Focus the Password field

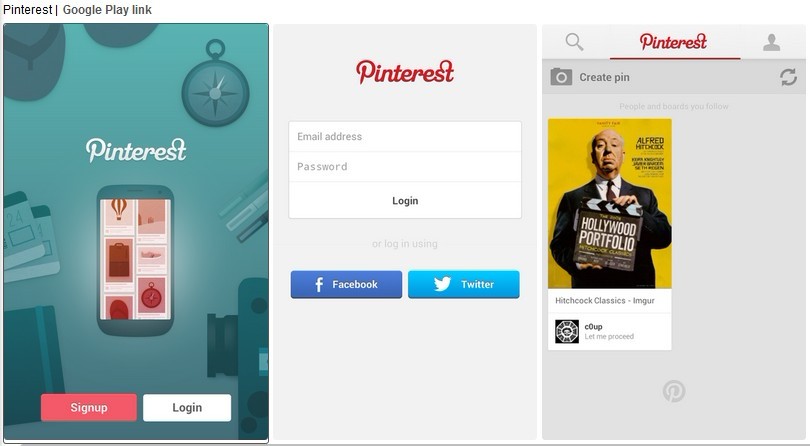coord(405,166)
